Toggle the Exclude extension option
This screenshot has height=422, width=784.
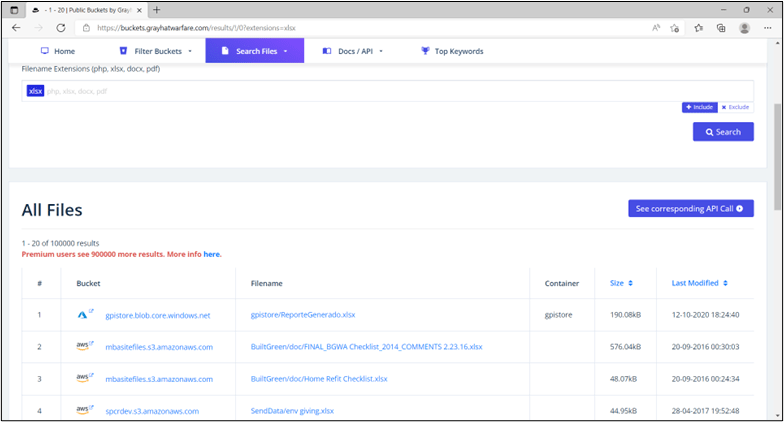(735, 107)
